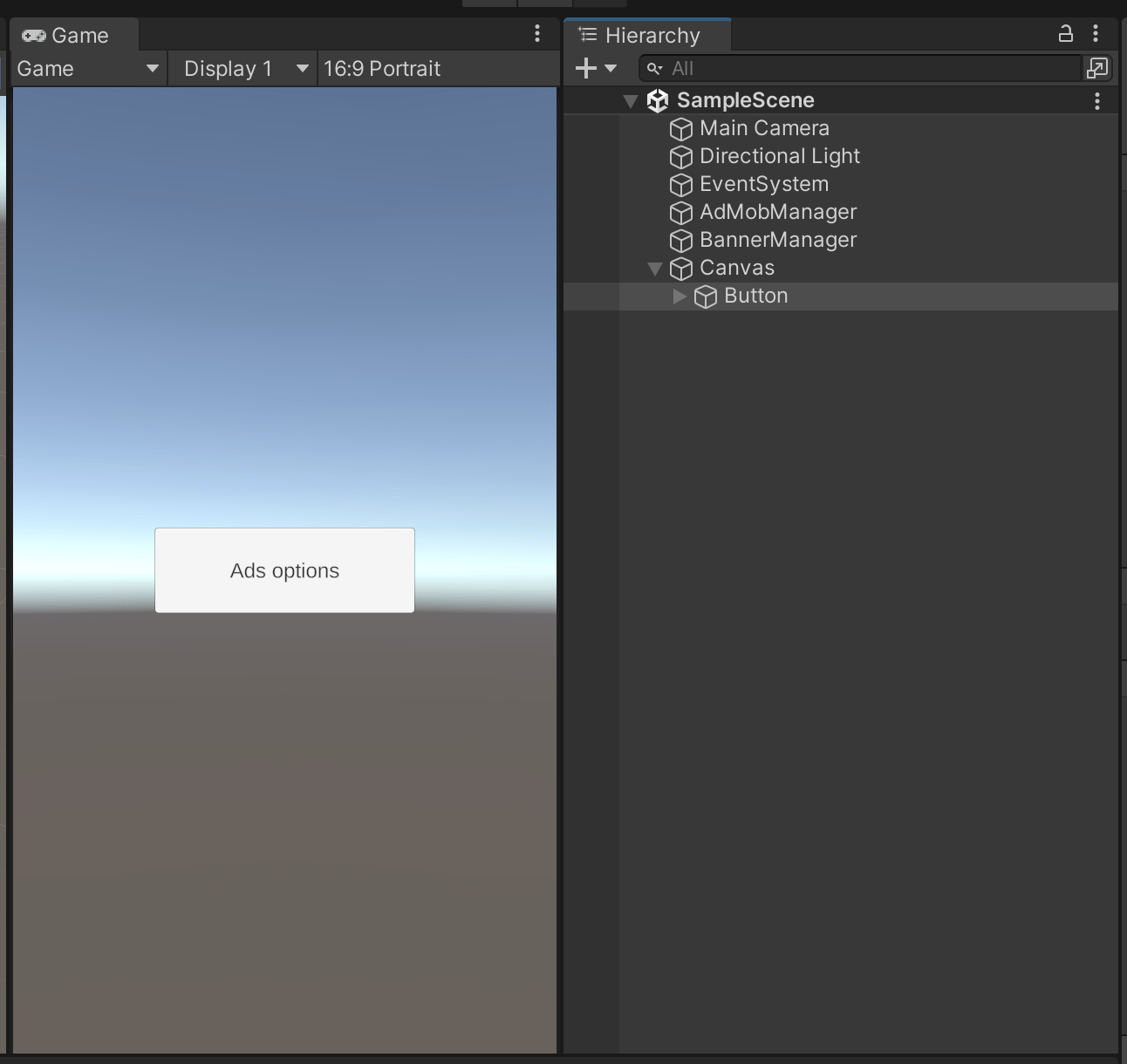Collapse the Canvas object
The image size is (1127, 1064).
click(655, 269)
